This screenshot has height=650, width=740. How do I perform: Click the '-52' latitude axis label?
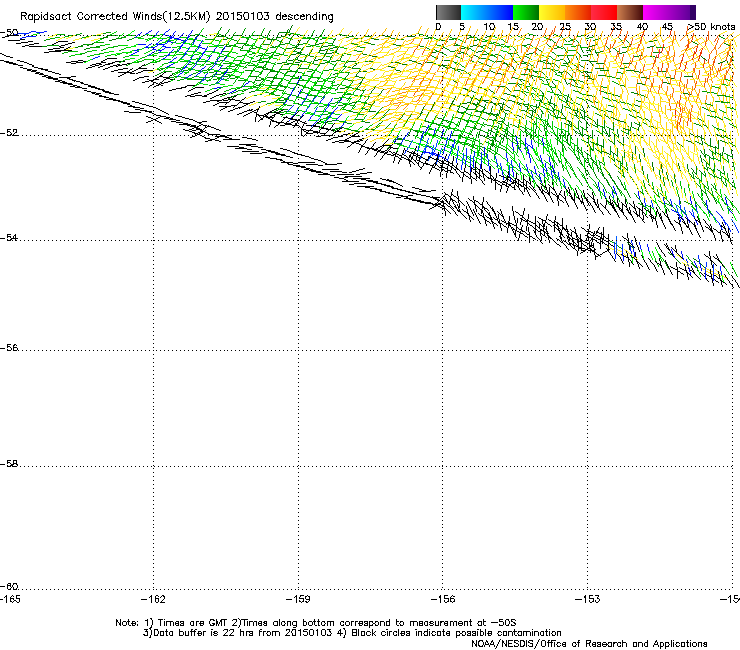[x=9, y=133]
